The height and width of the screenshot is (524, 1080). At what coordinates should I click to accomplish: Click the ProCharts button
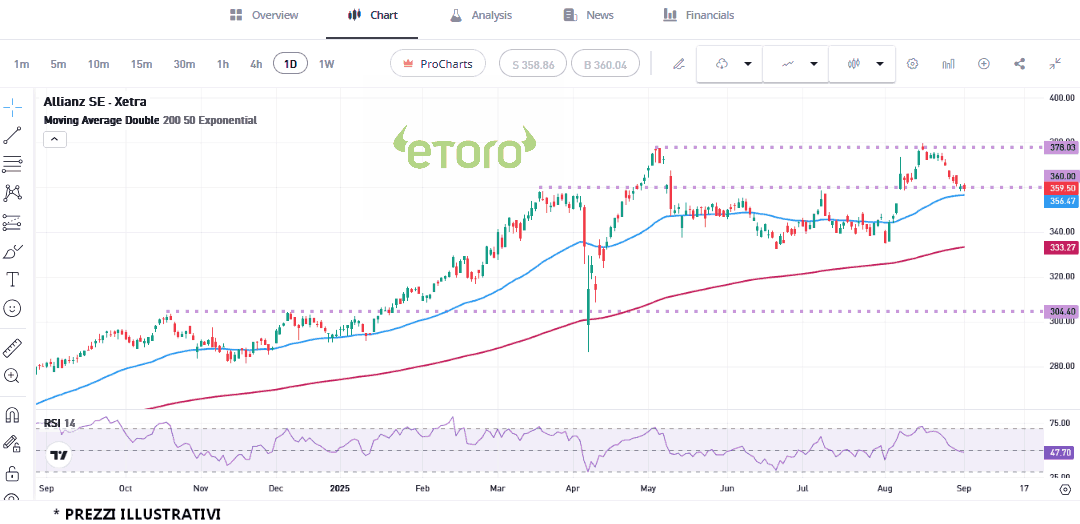click(x=438, y=64)
